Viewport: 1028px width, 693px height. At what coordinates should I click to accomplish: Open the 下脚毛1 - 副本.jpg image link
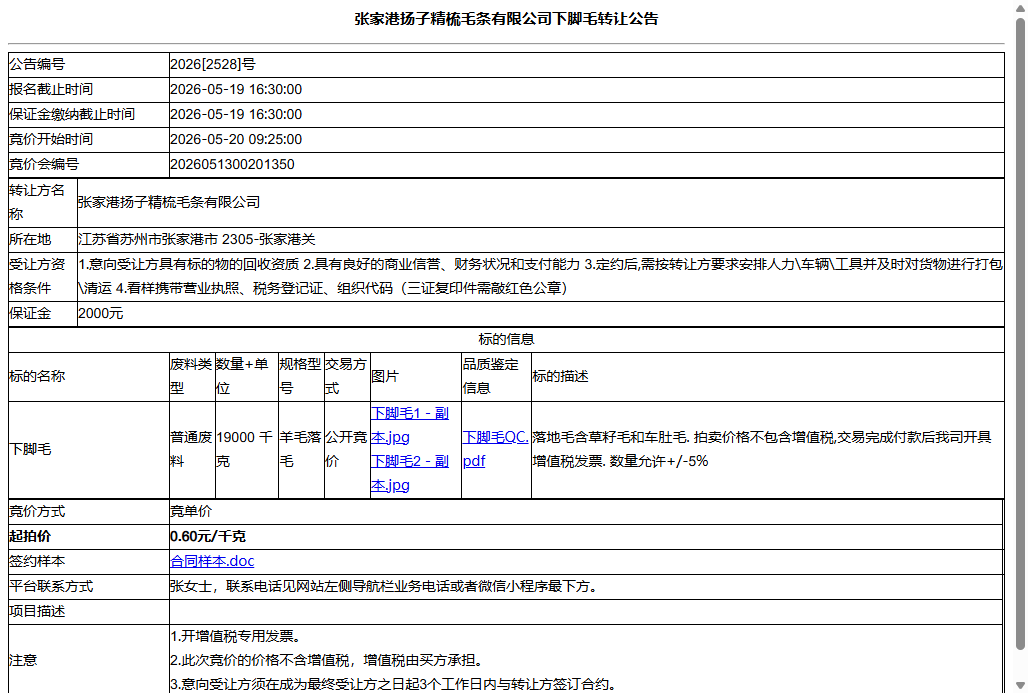(410, 425)
